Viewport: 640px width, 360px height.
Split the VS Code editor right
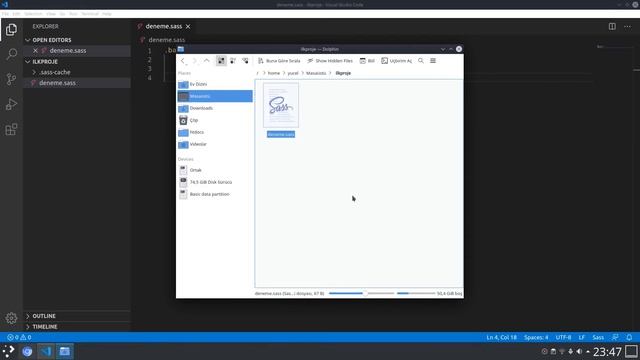click(x=612, y=27)
